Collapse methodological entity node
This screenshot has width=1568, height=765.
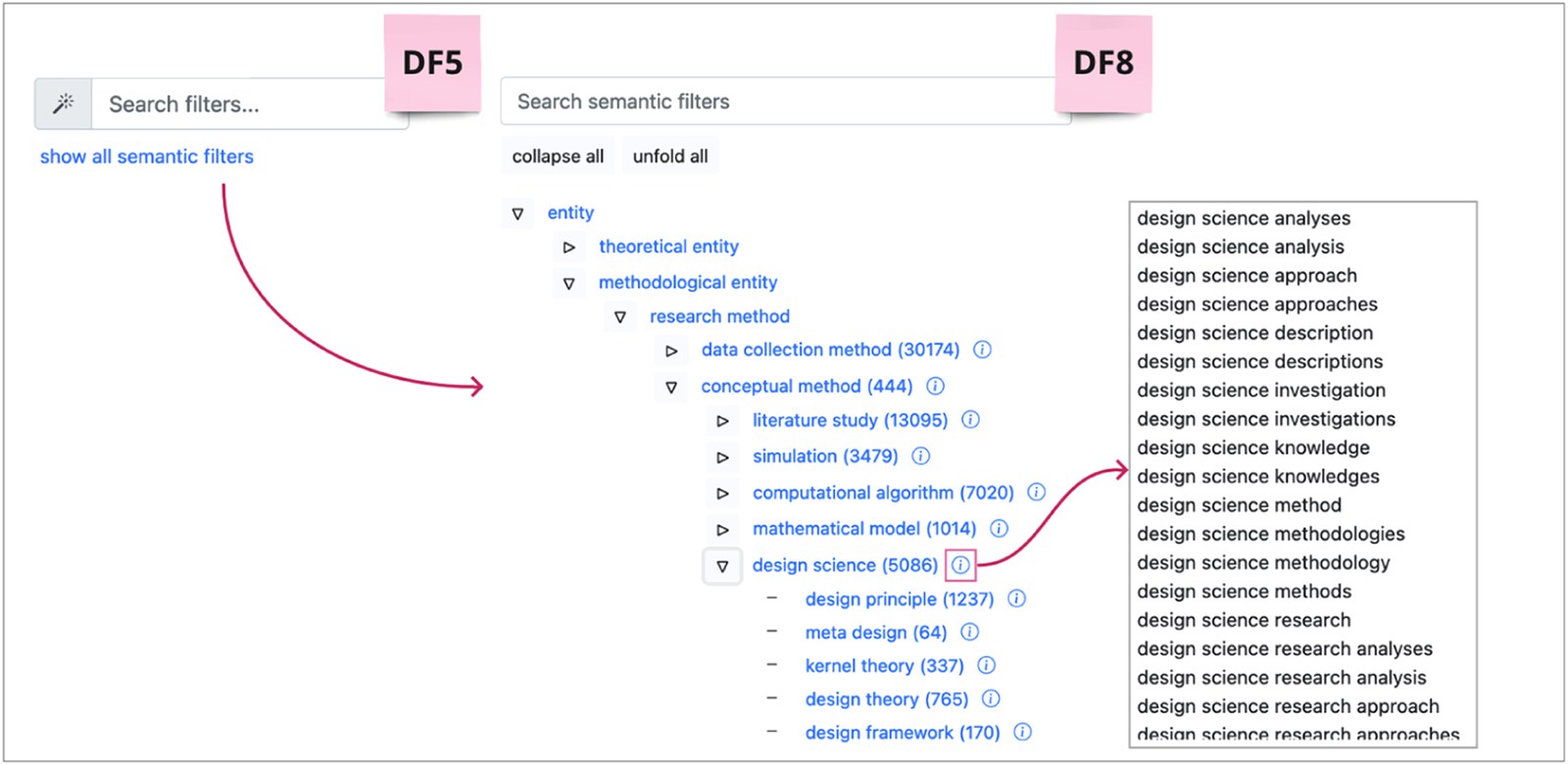[x=568, y=283]
